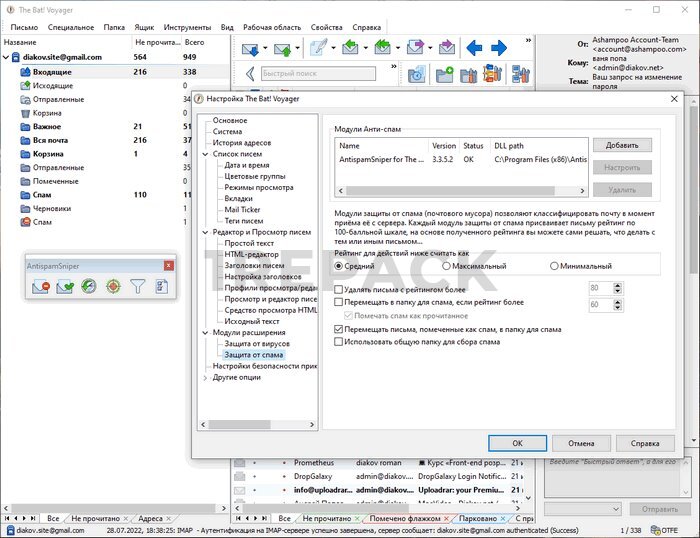Click the AntispamSniper funnel filter icon
This screenshot has height=538, width=700.
click(137, 287)
